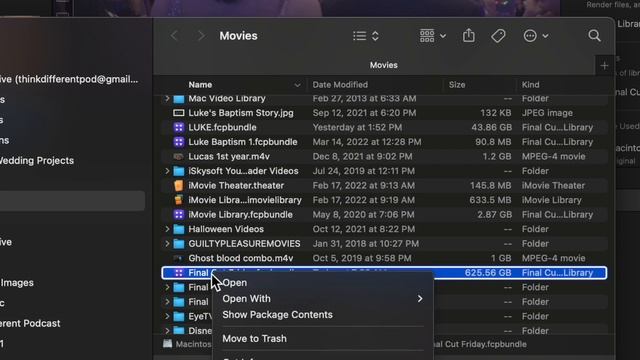Click the 43.86 GB size cell

491,127
